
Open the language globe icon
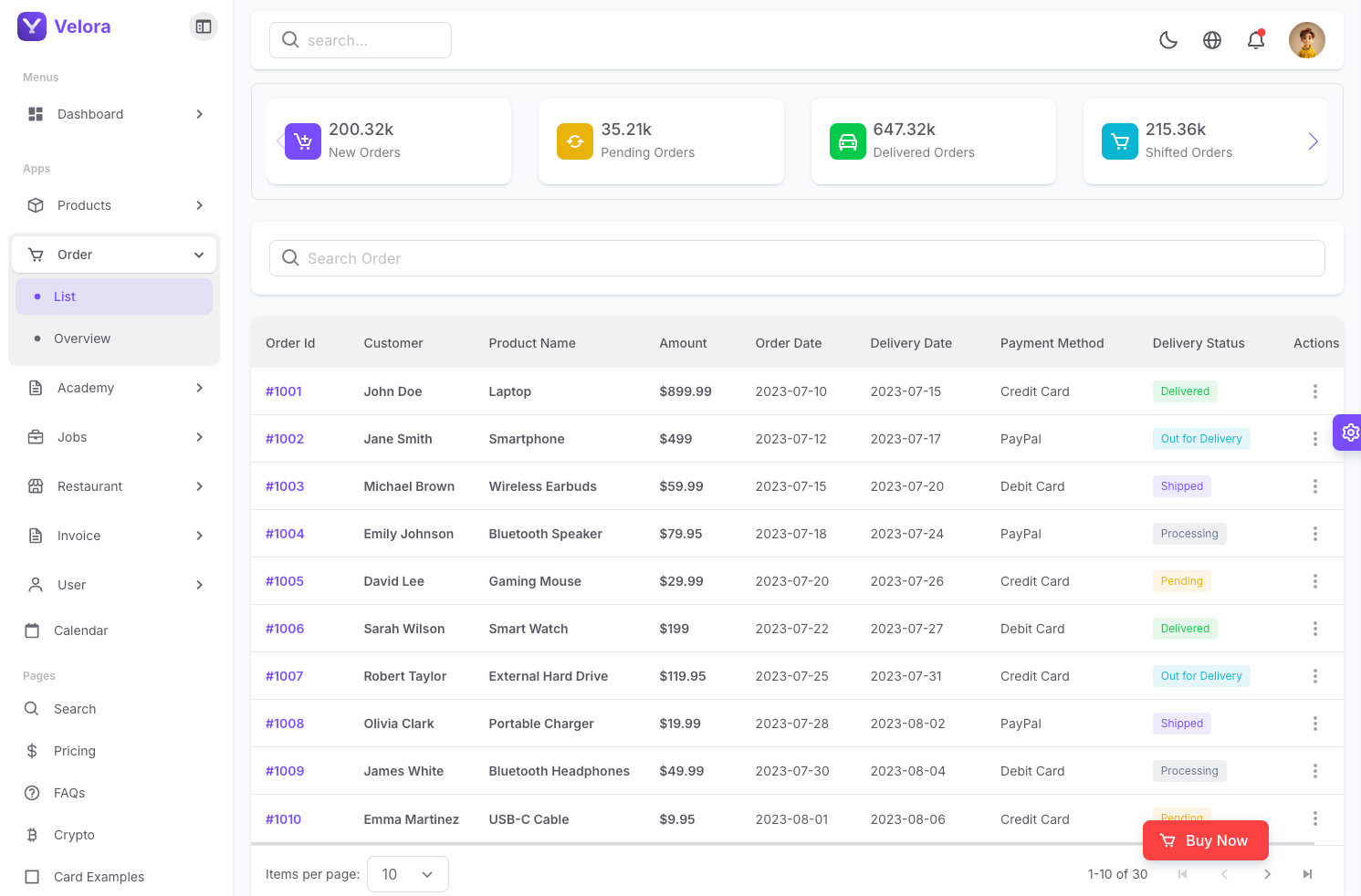click(1212, 40)
